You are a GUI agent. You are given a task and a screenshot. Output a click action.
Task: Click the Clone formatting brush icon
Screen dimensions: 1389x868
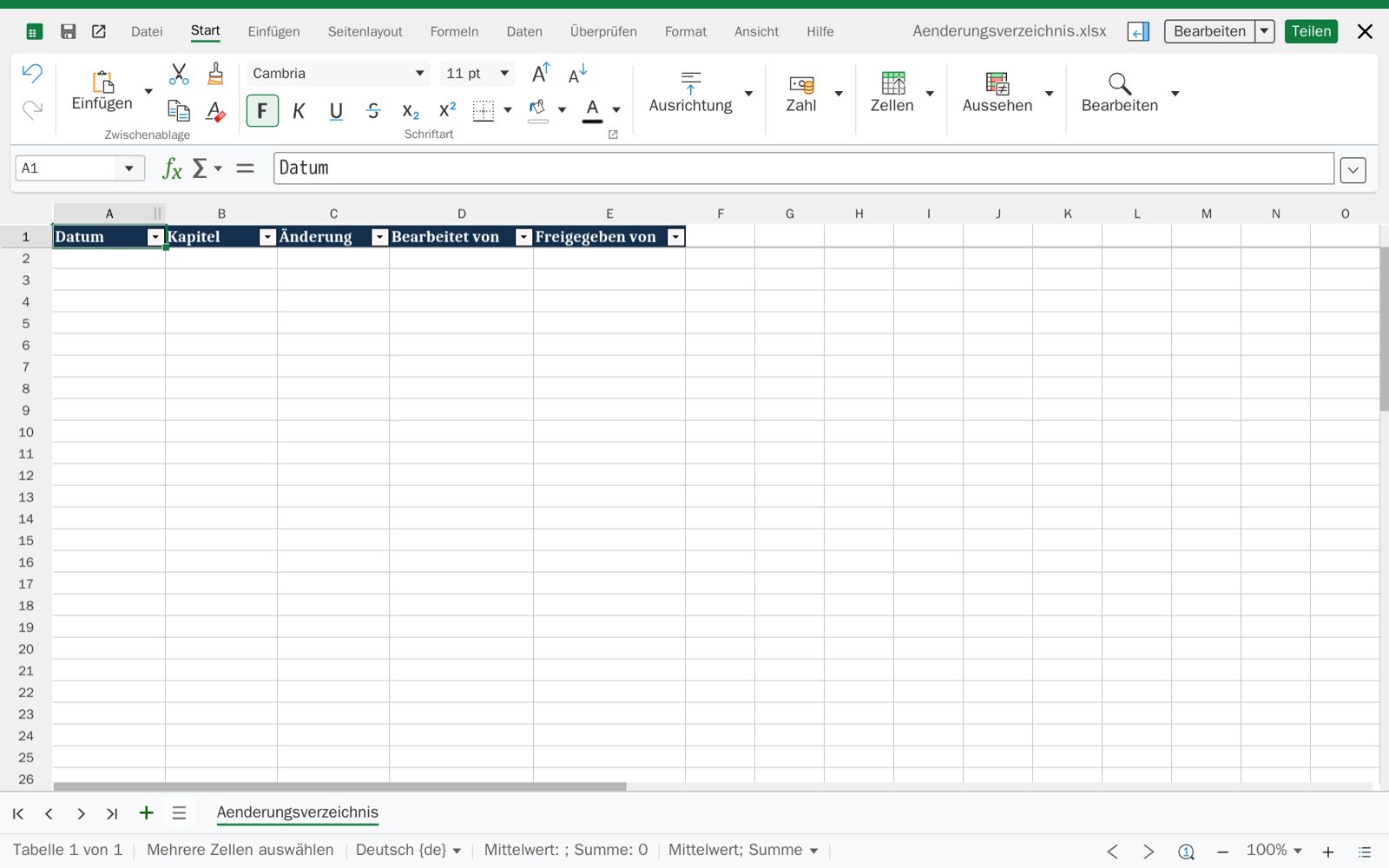(x=215, y=74)
